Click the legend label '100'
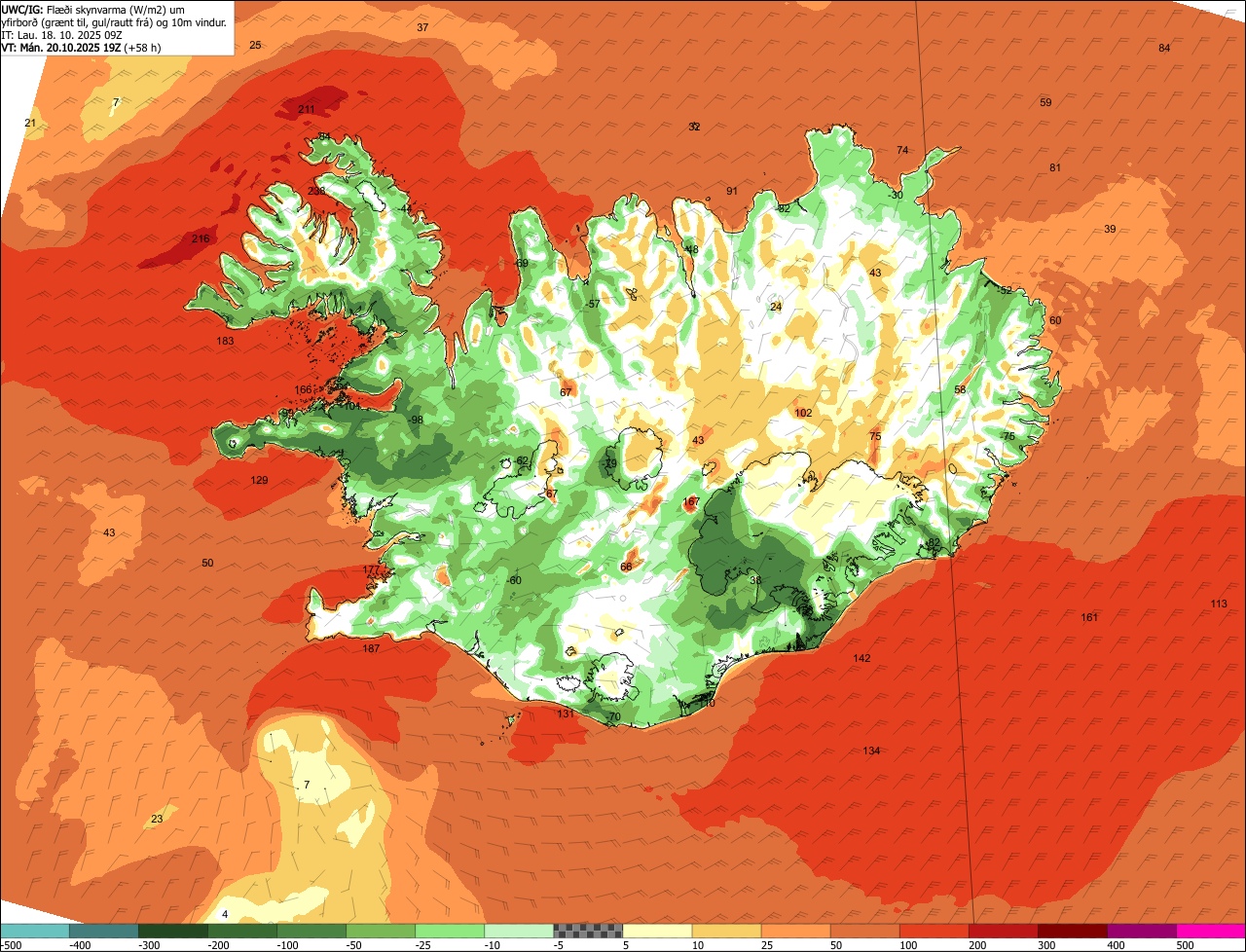This screenshot has width=1246, height=952. click(x=907, y=944)
